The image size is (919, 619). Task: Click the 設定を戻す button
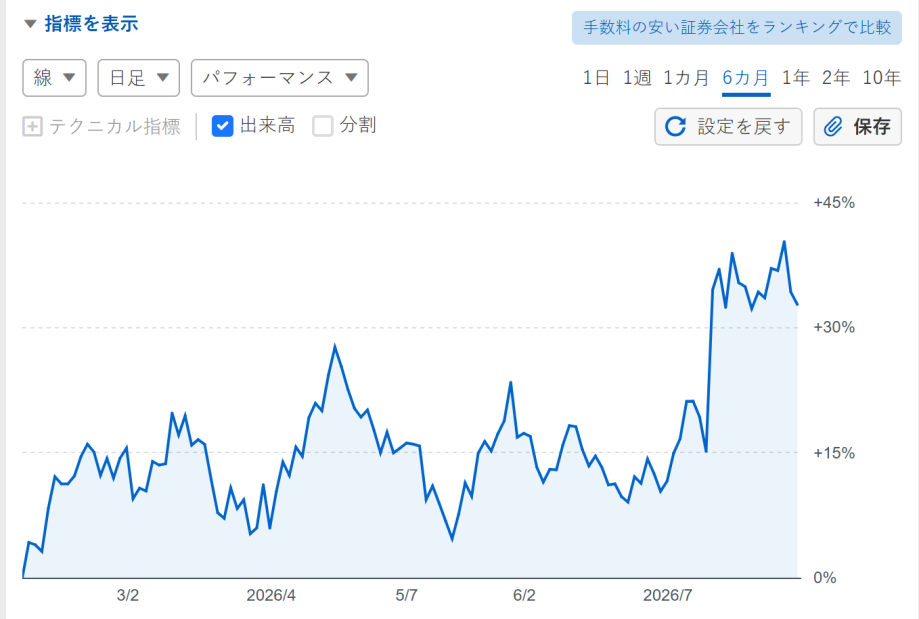click(x=728, y=126)
